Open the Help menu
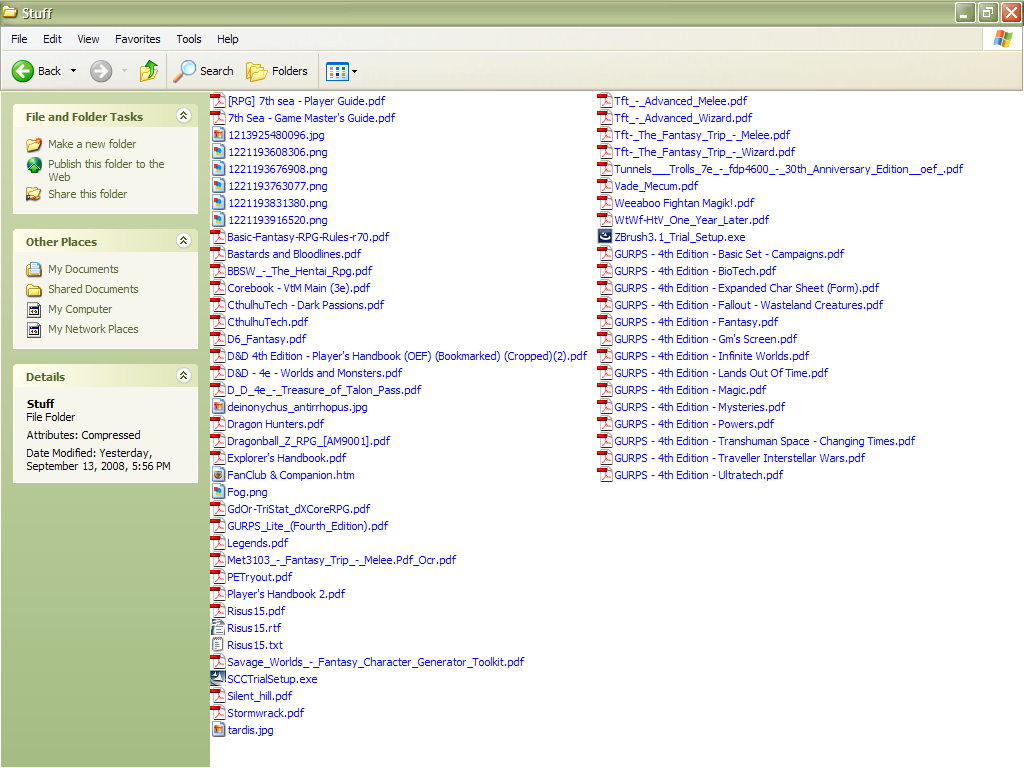Image resolution: width=1024 pixels, height=768 pixels. 227,39
